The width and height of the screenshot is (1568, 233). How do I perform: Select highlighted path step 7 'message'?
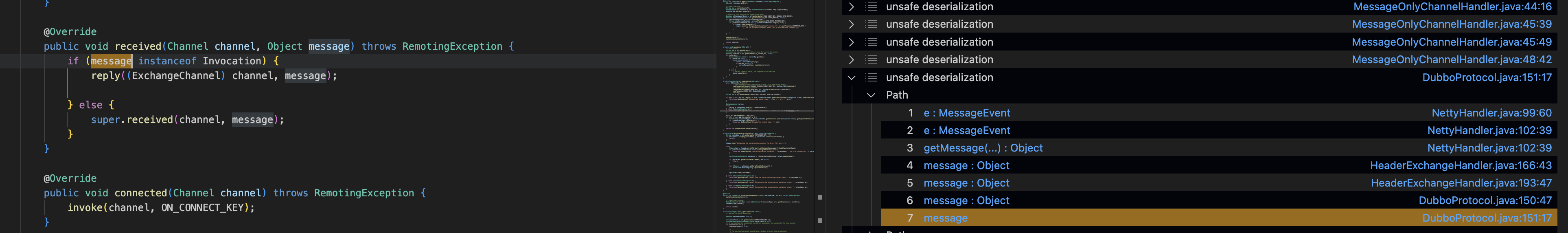[945, 218]
